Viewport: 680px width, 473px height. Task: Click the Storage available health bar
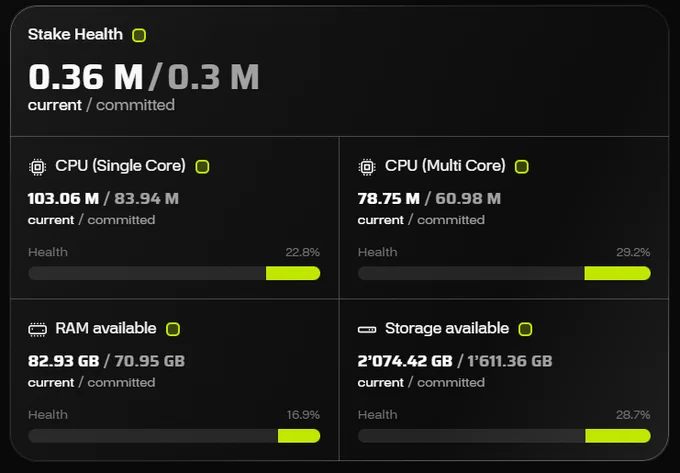pyautogui.click(x=504, y=436)
